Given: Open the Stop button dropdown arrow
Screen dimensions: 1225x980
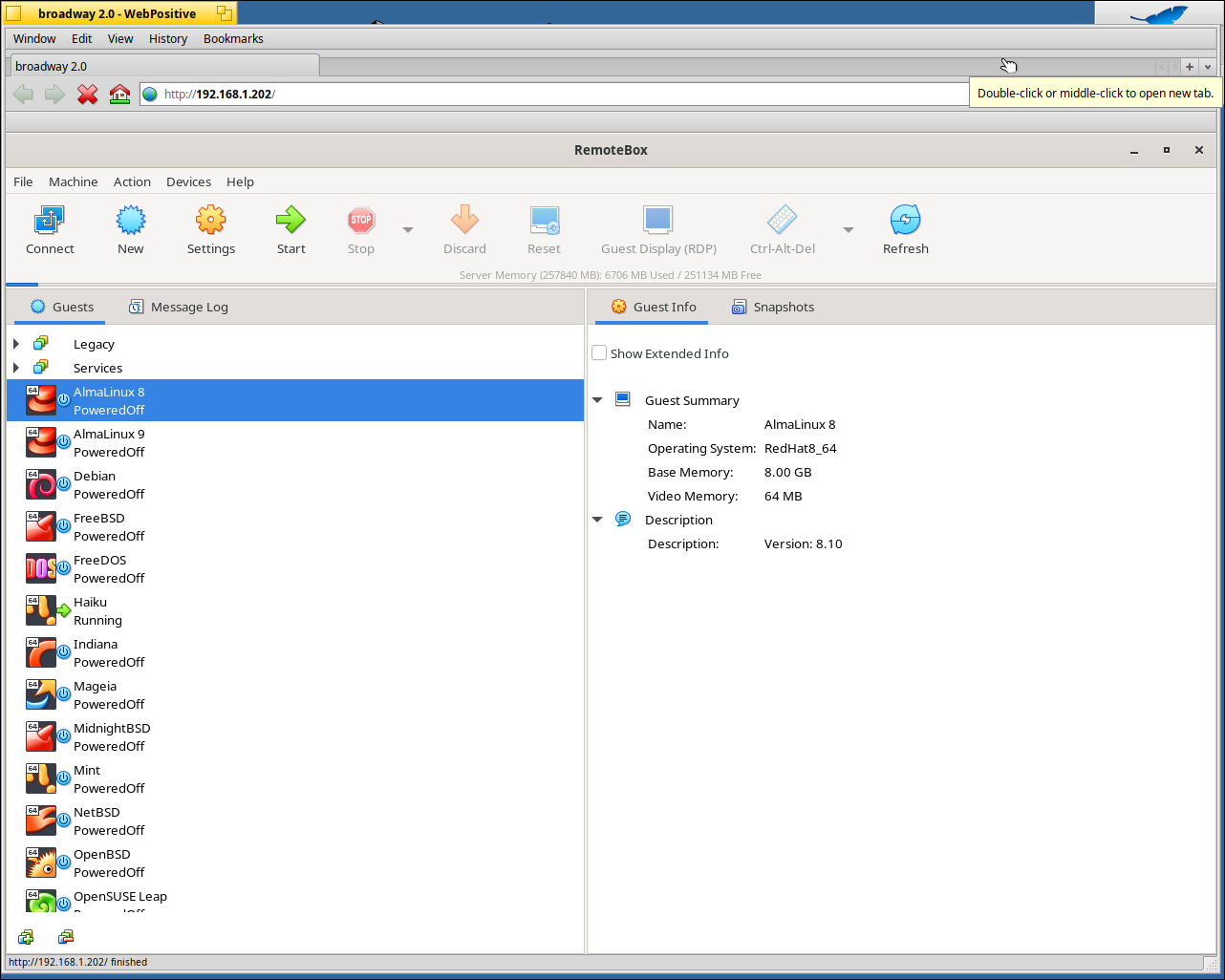Looking at the screenshot, I should pos(407,229).
